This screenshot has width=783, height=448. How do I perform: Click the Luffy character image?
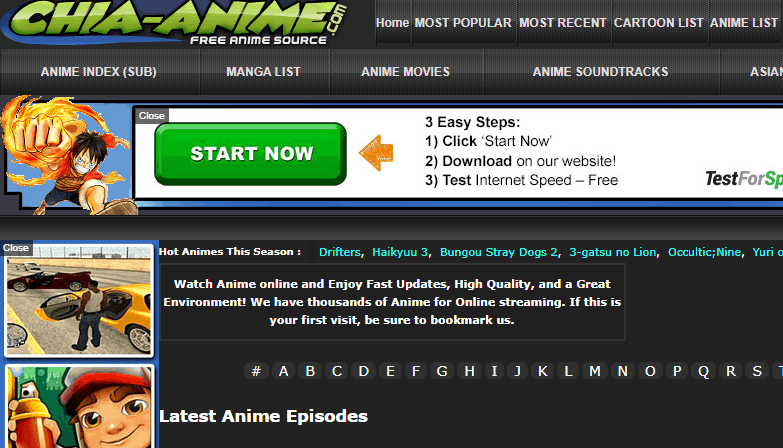(x=67, y=155)
